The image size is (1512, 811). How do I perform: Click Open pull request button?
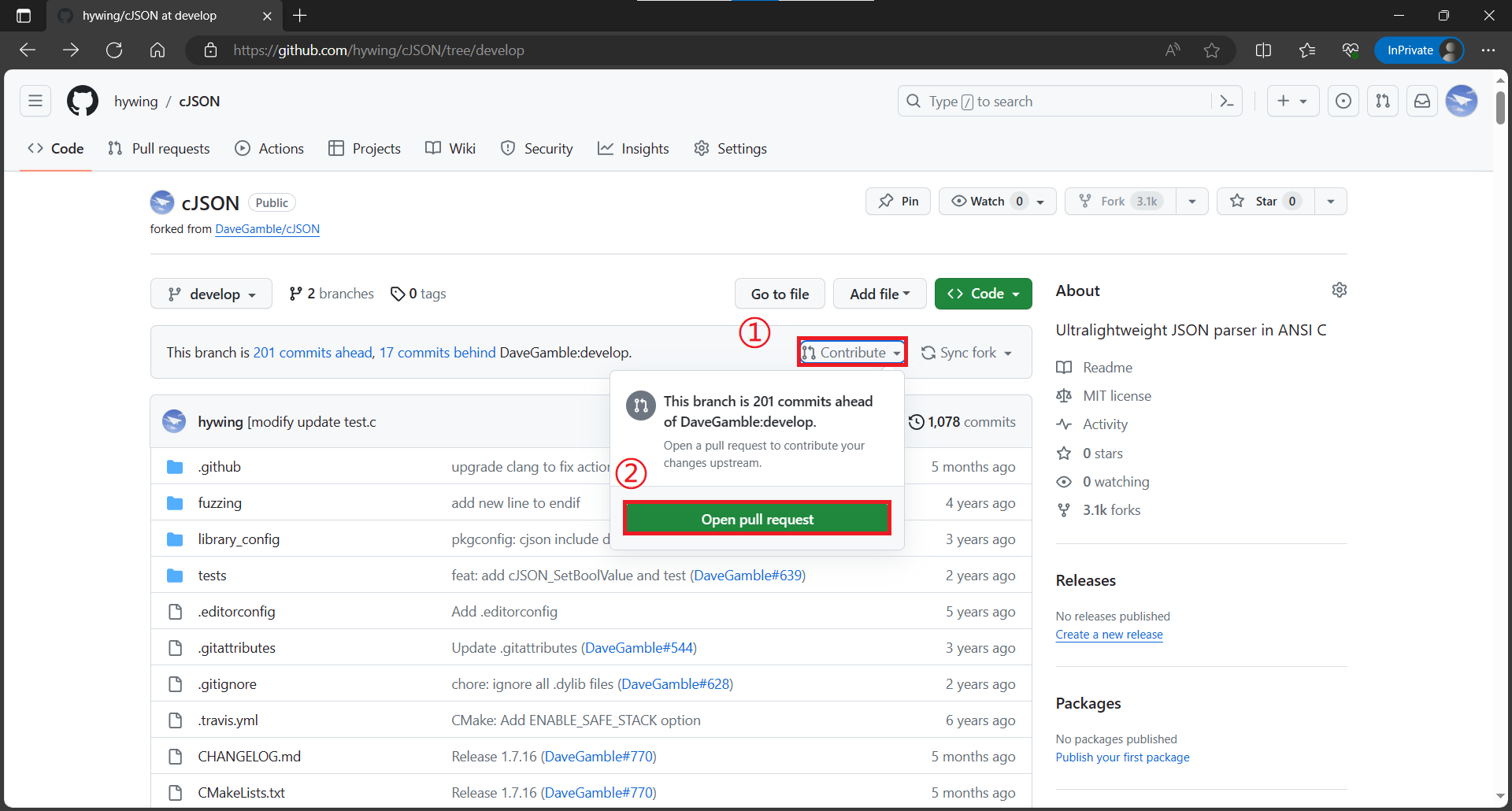(757, 518)
